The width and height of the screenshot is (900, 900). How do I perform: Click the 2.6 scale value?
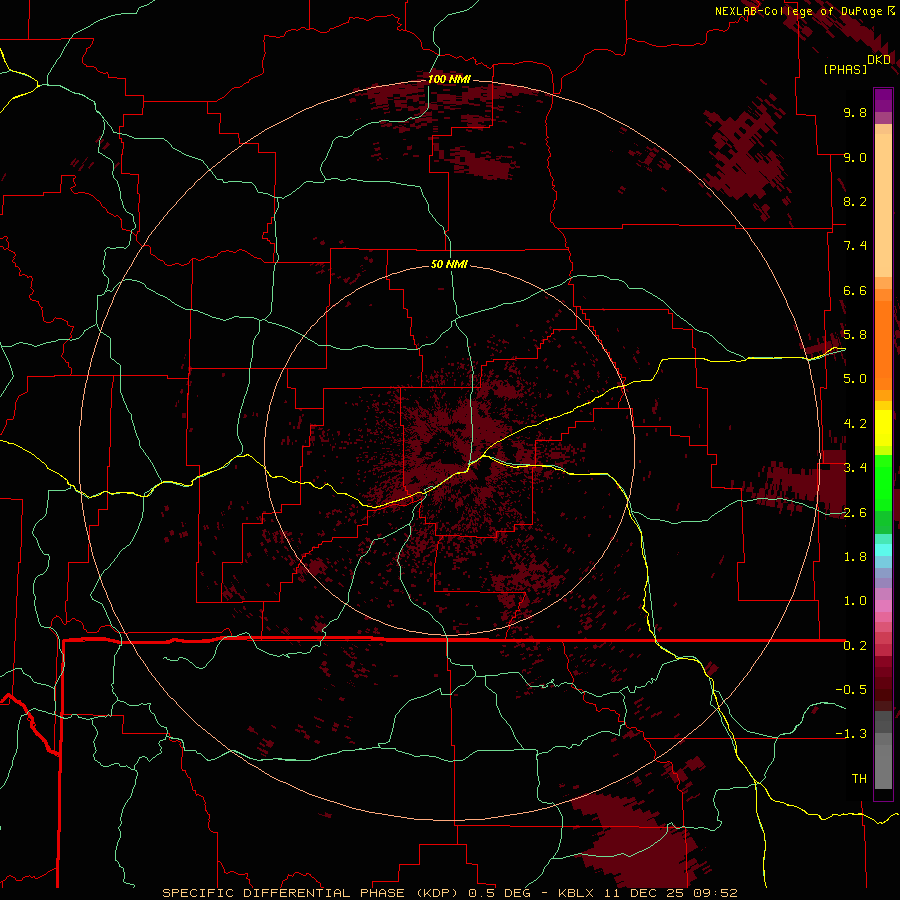tap(855, 512)
